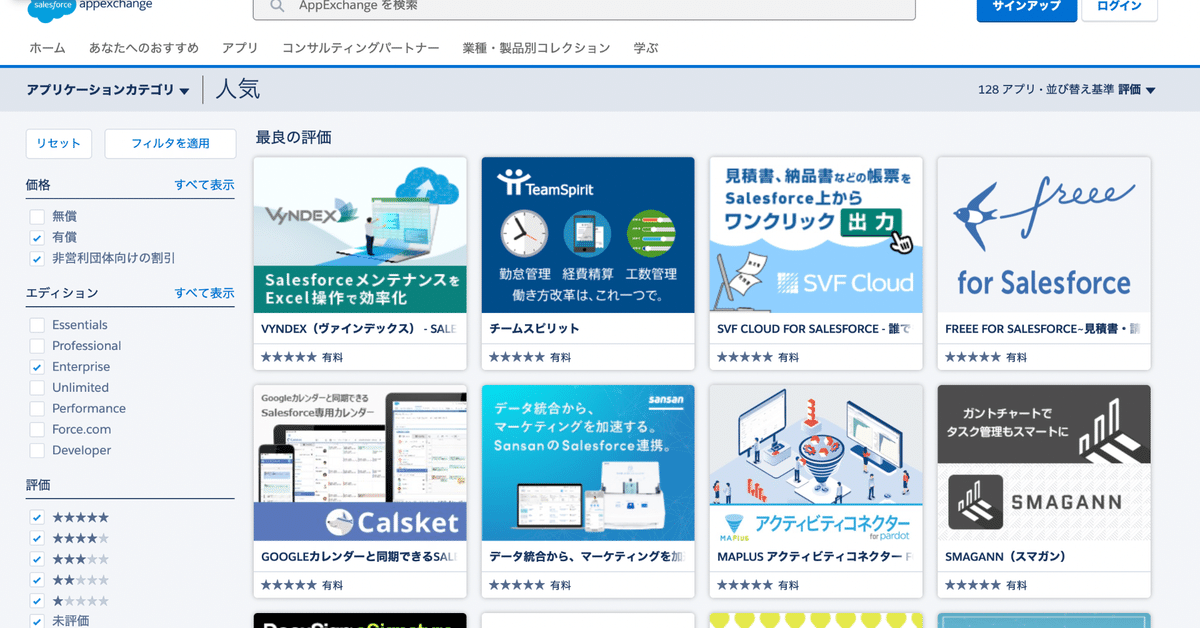Click データ統合から、マーケティング card title
This screenshot has height=628, width=1200.
pos(586,556)
